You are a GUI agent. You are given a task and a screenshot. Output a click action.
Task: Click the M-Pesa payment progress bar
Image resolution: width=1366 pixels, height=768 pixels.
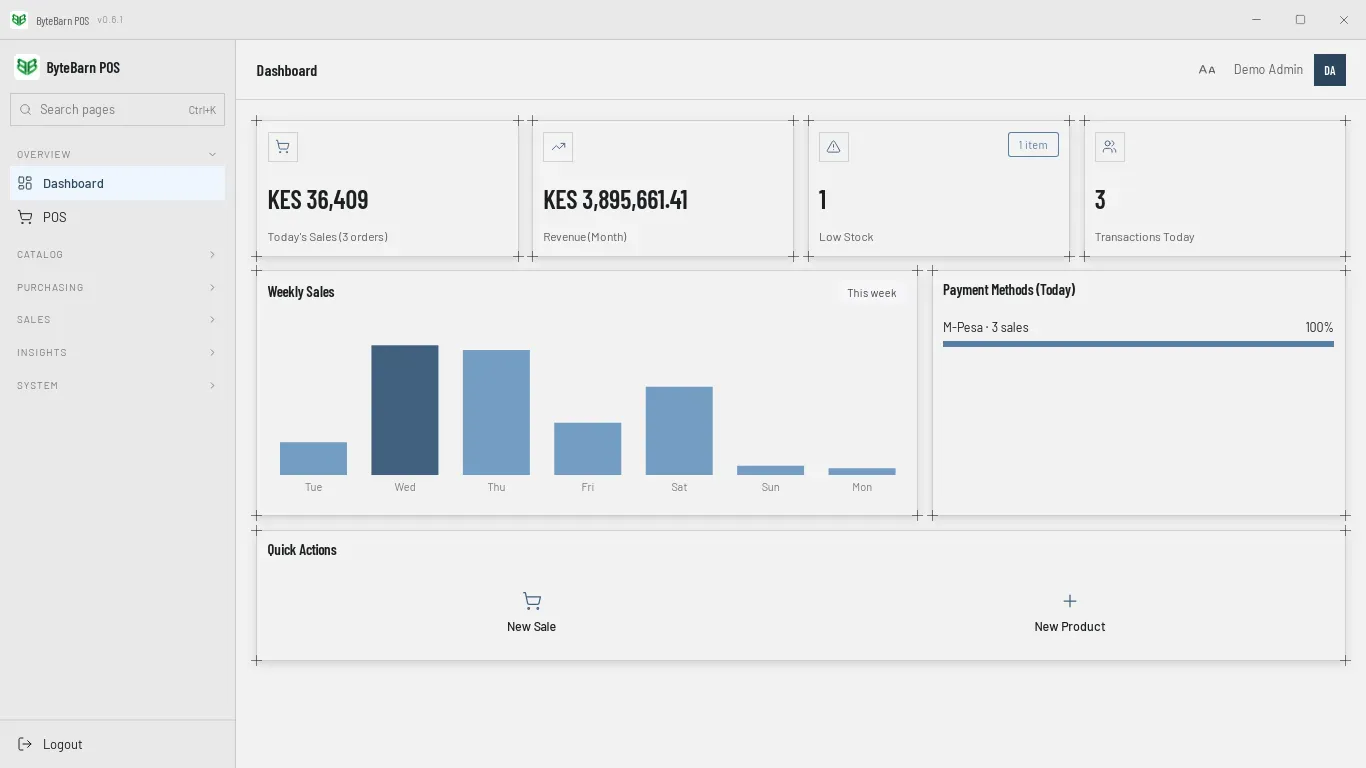tap(1138, 344)
